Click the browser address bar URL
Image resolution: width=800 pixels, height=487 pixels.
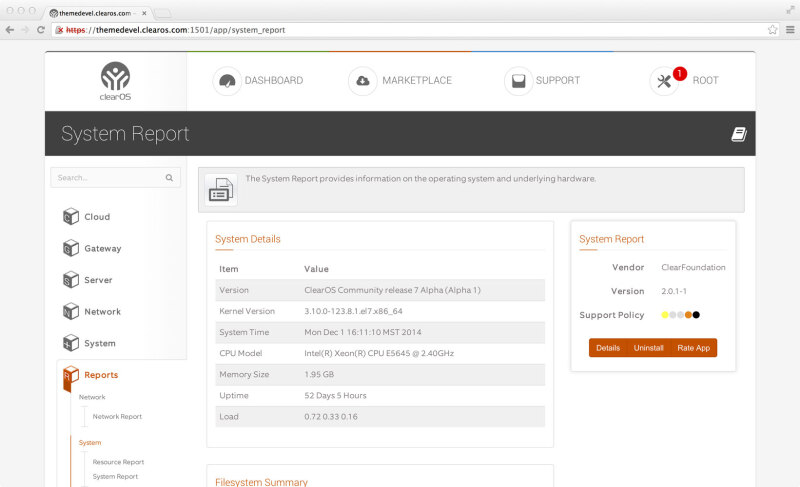176,30
